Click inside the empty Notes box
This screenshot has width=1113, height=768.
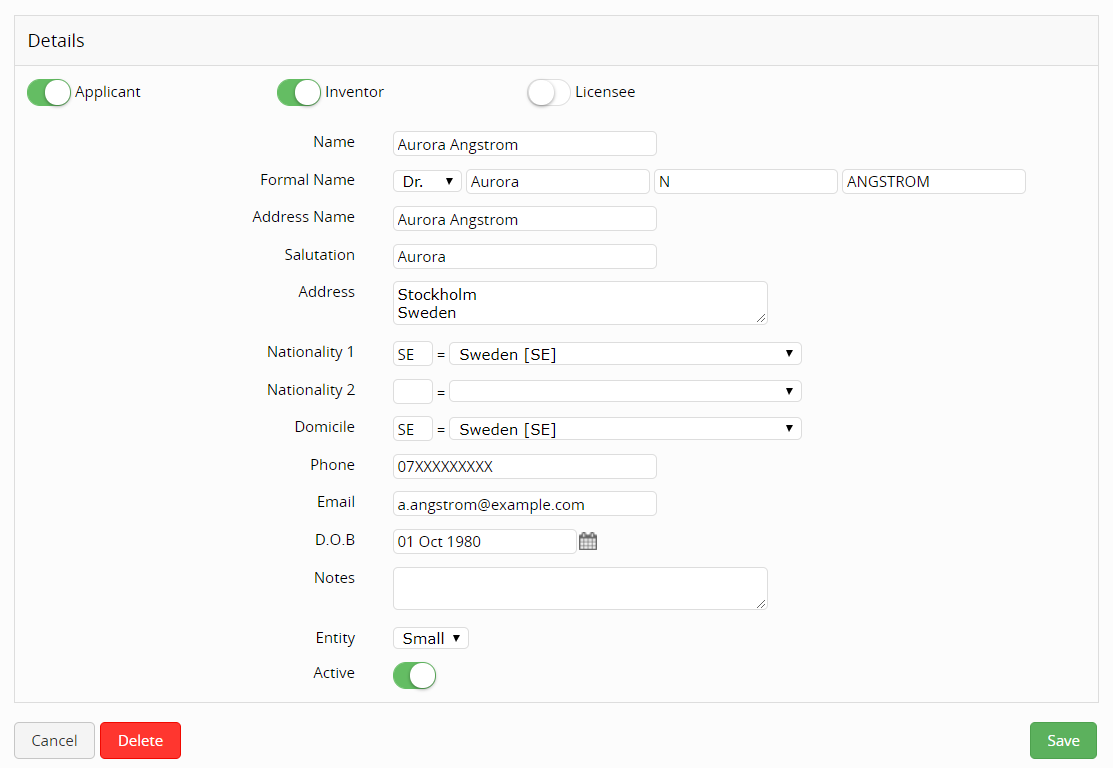click(x=580, y=588)
